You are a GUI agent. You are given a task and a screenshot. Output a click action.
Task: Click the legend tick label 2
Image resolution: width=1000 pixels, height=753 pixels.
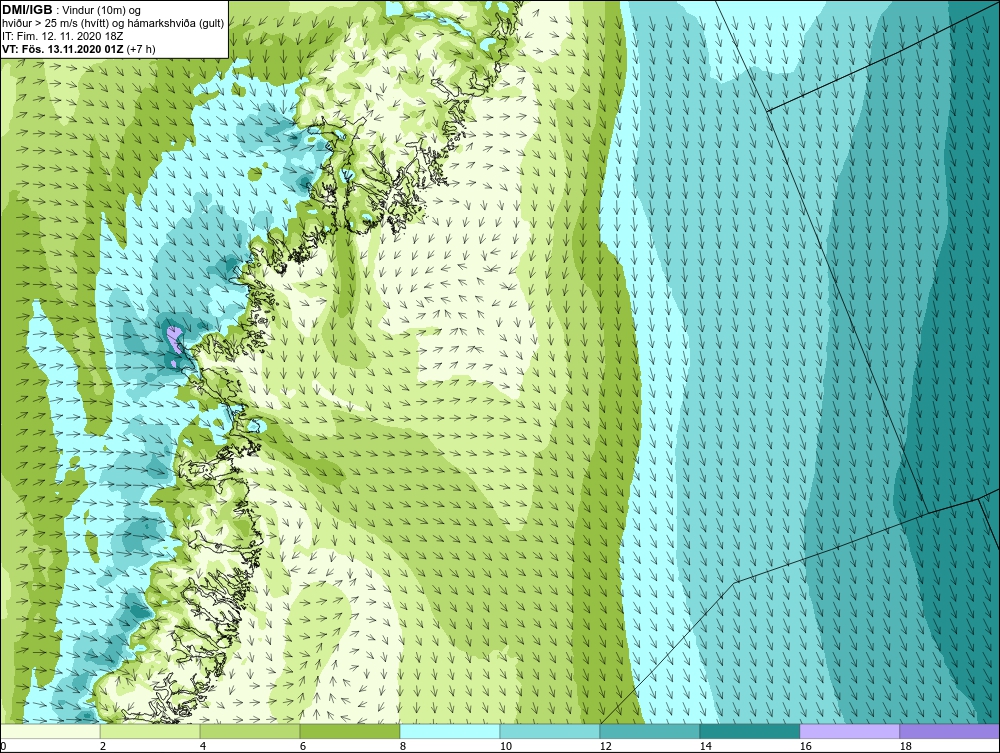(103, 746)
